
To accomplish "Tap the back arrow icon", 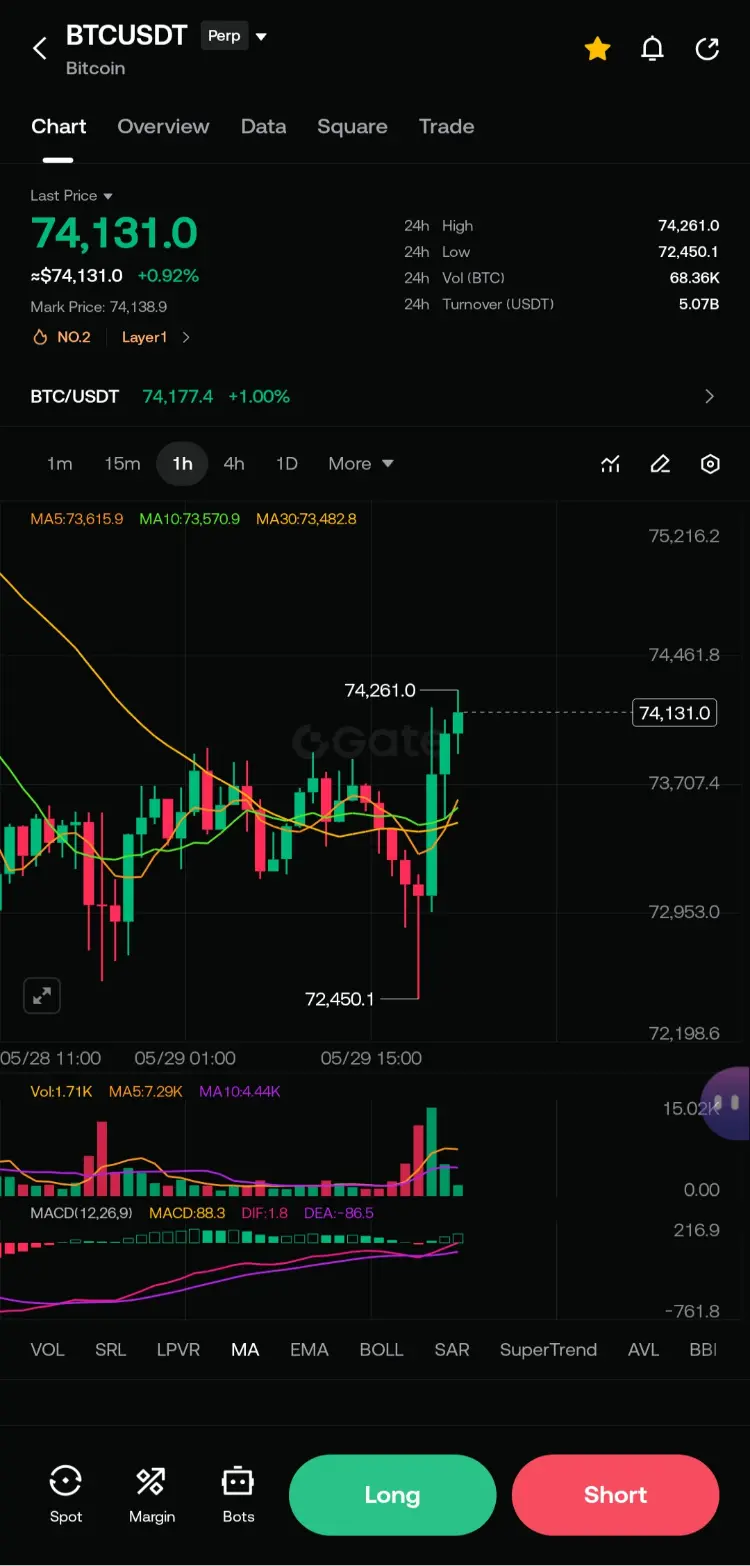I will (40, 48).
